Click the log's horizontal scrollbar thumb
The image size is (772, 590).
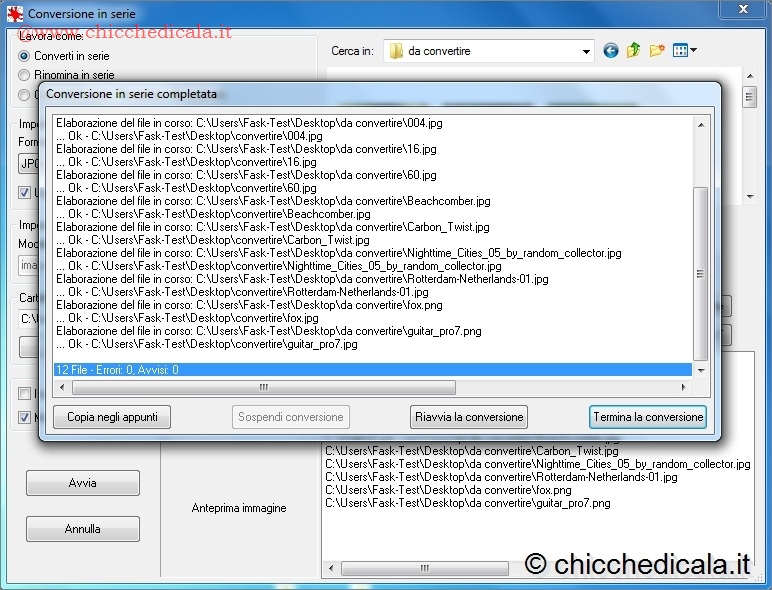pos(264,387)
